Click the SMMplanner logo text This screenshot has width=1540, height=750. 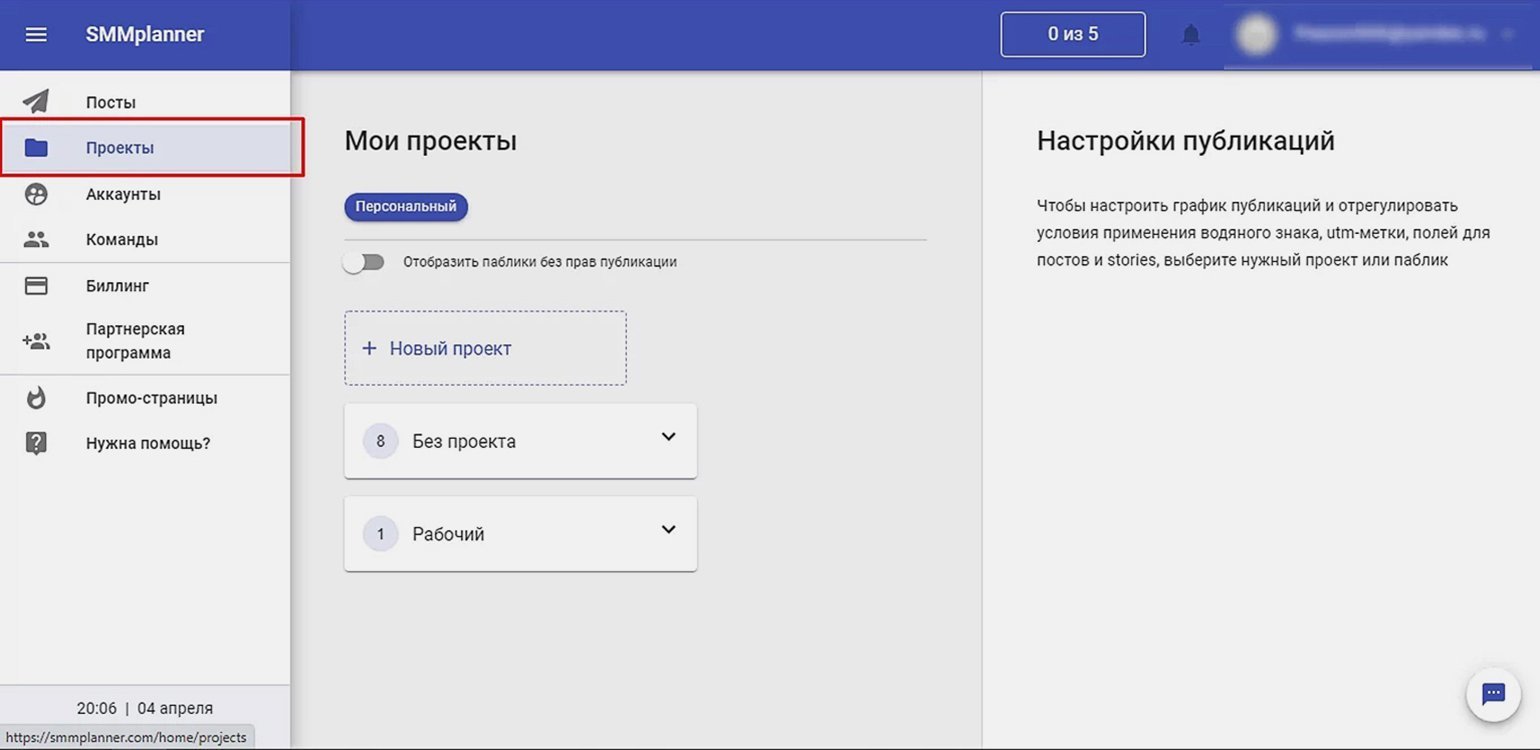click(x=145, y=35)
